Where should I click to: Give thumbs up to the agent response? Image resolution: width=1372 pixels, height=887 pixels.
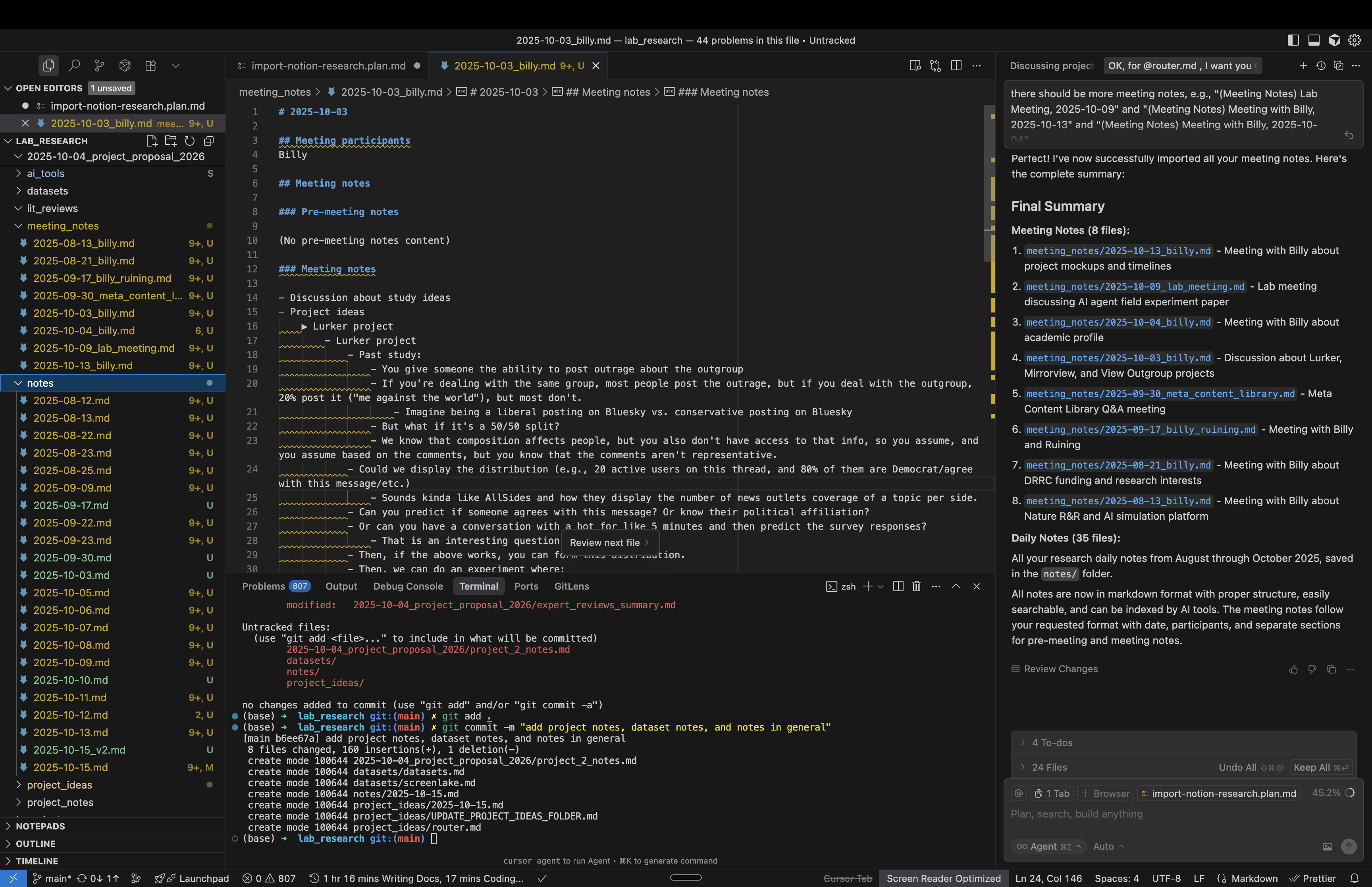pos(1293,669)
